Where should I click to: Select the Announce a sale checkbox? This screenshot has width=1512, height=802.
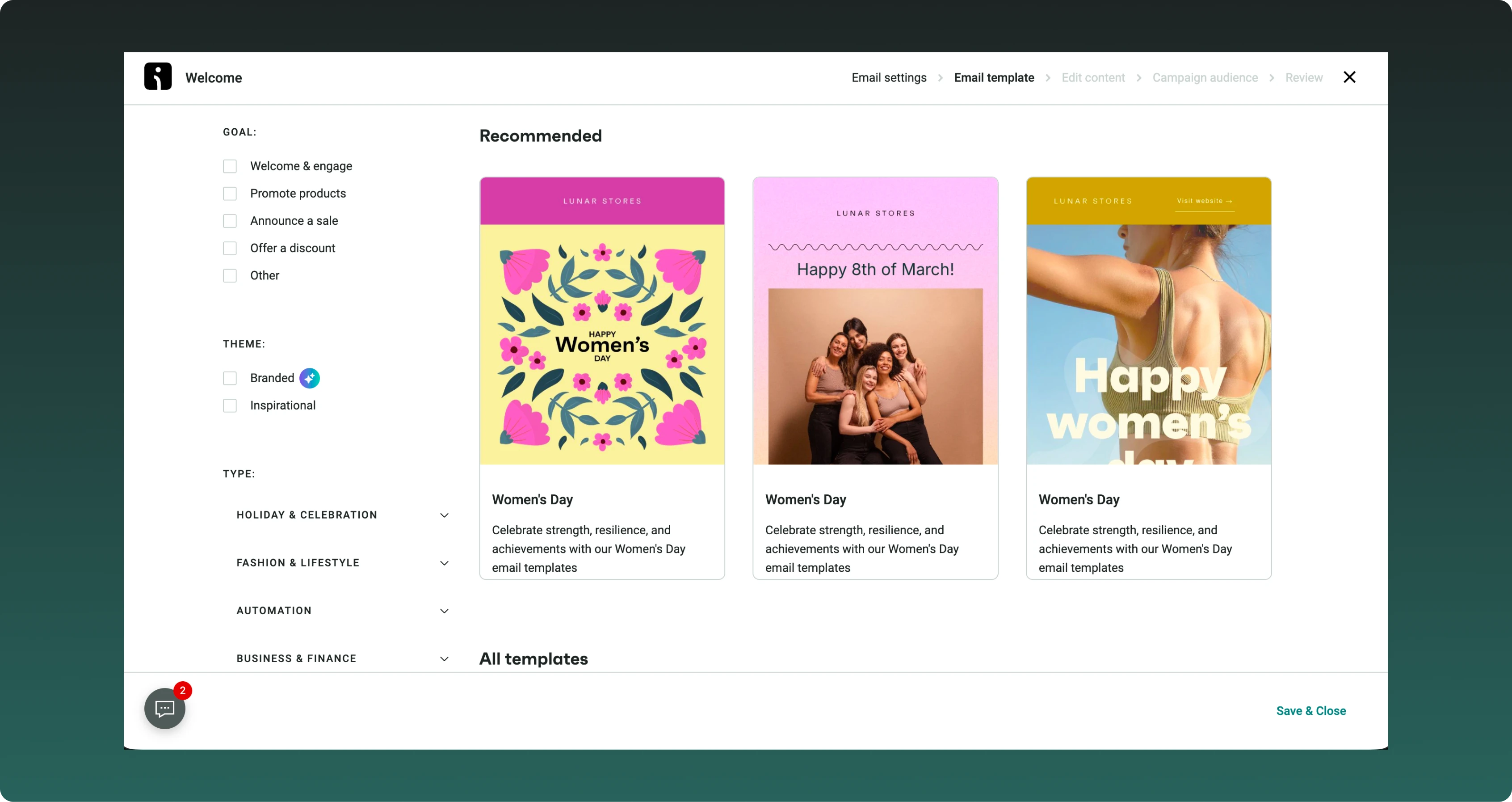point(230,221)
